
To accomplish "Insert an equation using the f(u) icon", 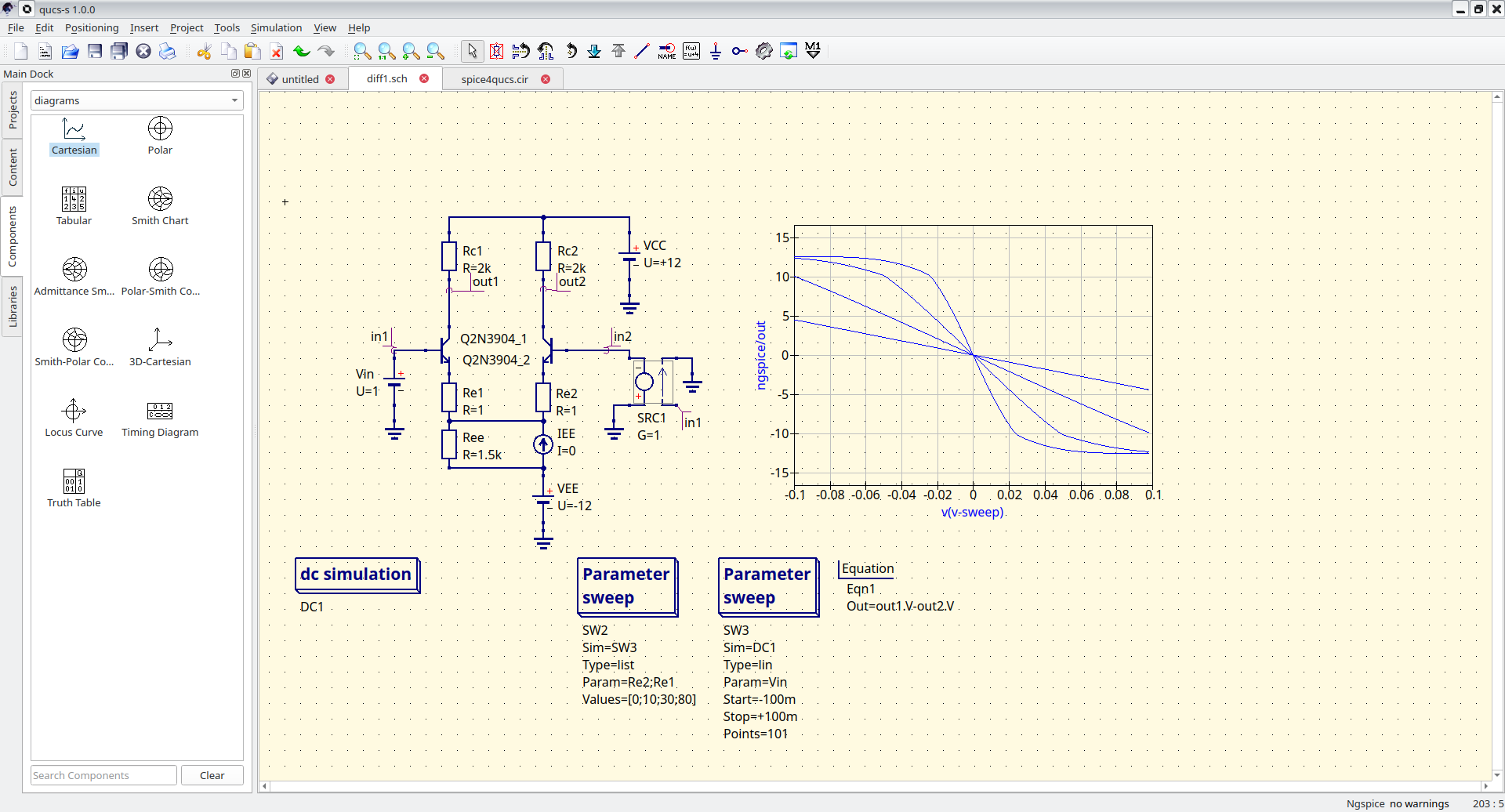I will point(691,51).
